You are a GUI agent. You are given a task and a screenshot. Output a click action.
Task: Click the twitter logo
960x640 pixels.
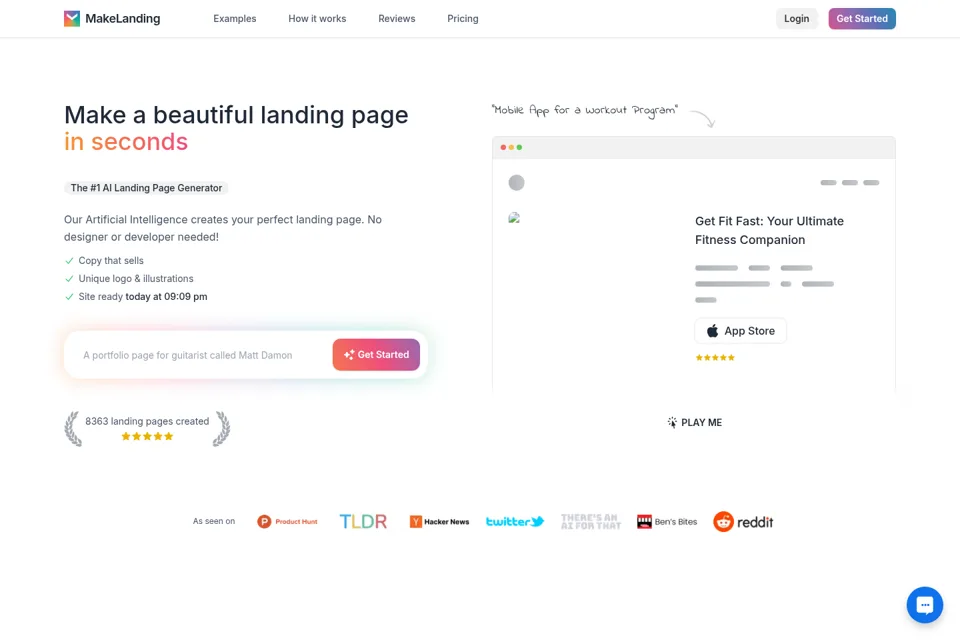[515, 521]
